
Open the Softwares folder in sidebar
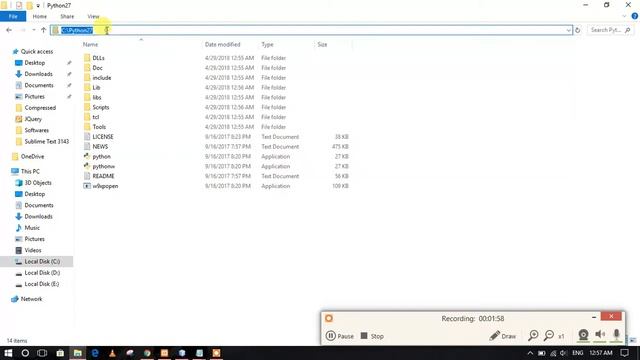[36, 130]
